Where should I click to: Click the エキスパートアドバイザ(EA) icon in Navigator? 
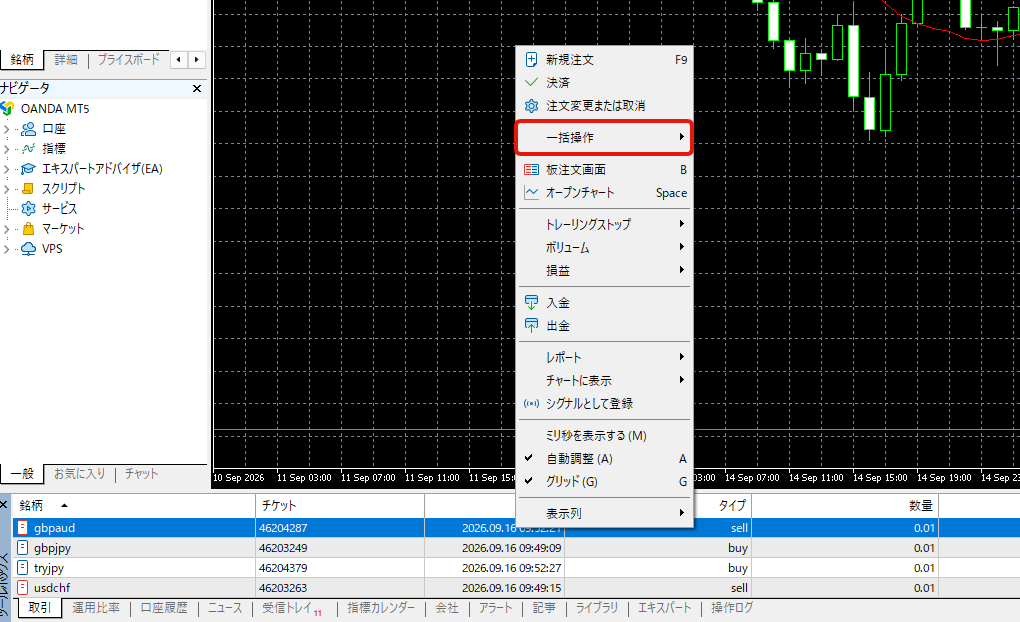click(28, 169)
